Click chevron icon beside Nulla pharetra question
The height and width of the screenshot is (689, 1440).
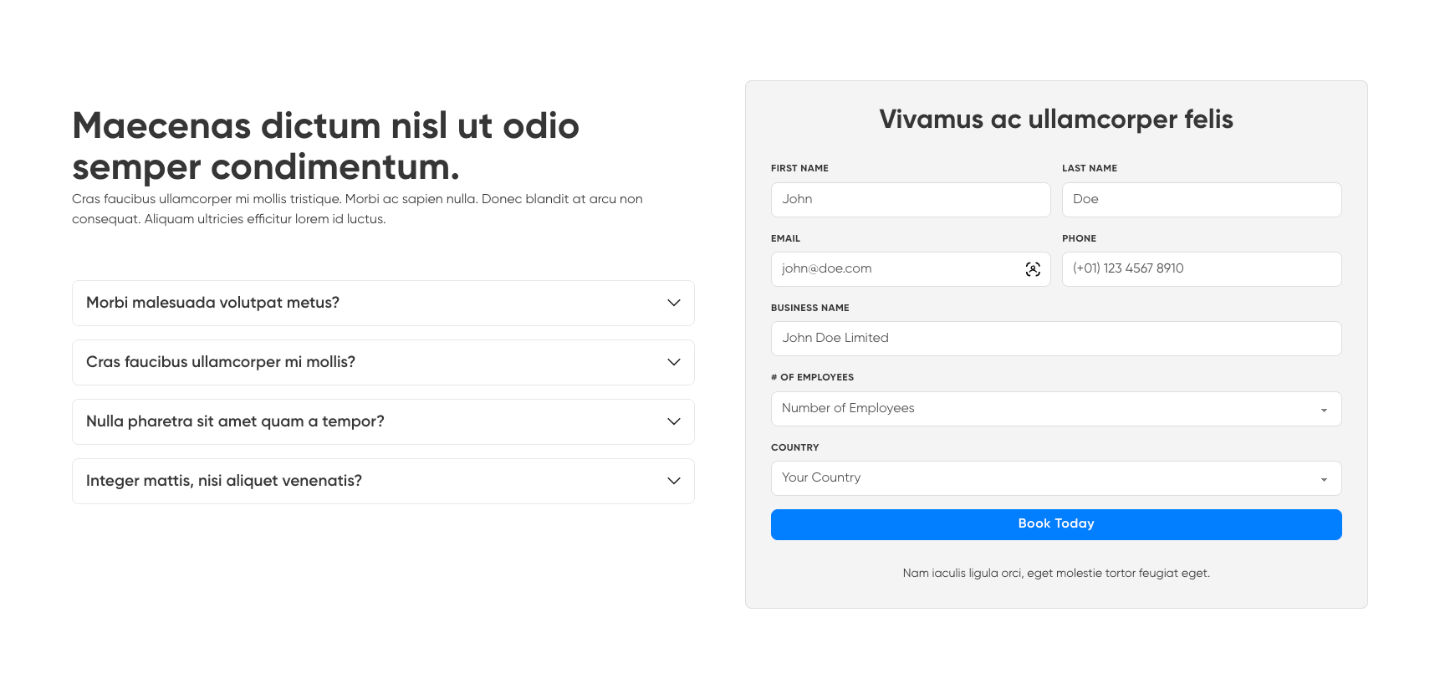point(674,422)
